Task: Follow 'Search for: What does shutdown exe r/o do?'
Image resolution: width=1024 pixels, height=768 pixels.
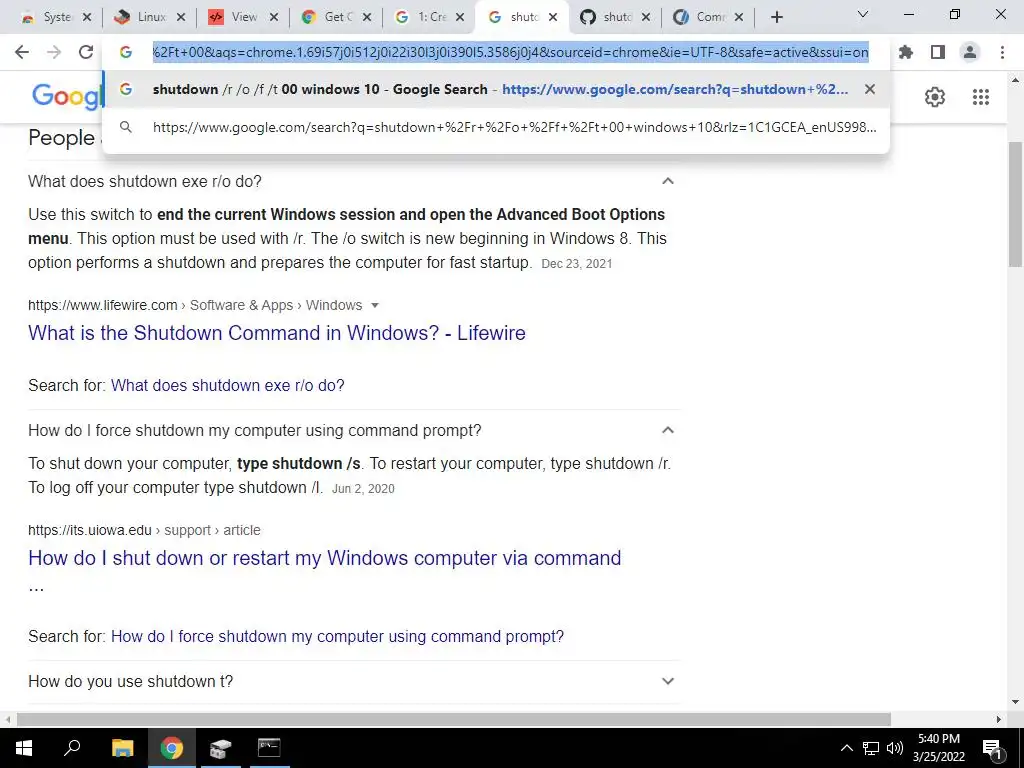Action: pos(227,385)
